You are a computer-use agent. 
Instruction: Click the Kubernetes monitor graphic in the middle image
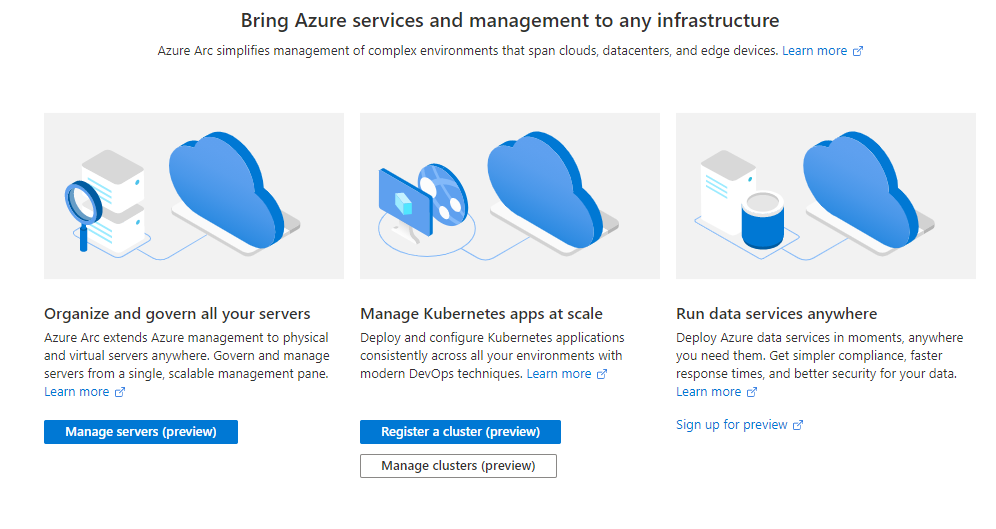tap(405, 202)
